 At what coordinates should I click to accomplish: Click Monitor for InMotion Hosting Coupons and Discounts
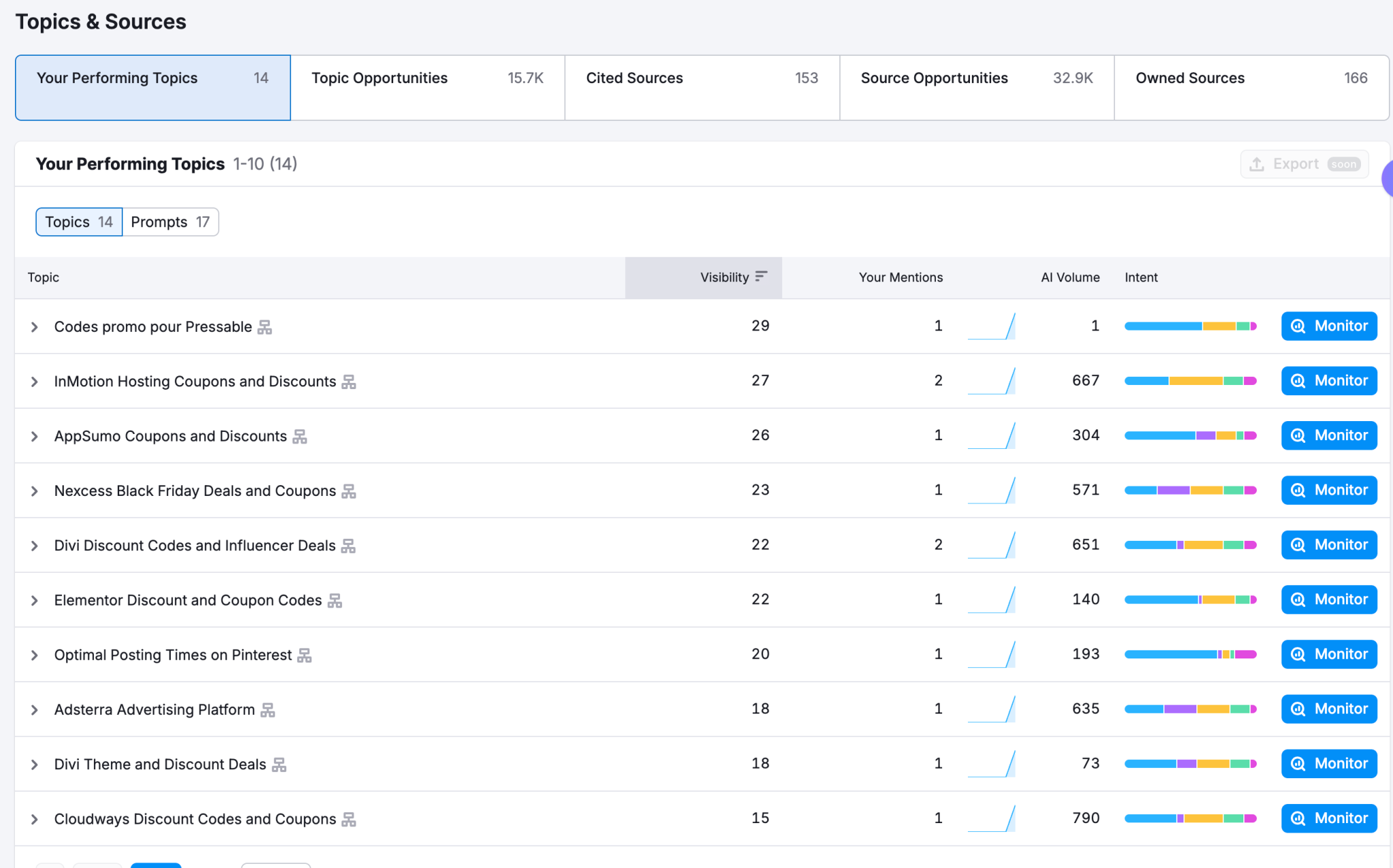tap(1328, 380)
